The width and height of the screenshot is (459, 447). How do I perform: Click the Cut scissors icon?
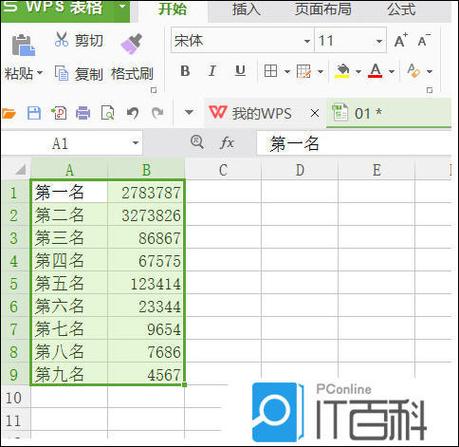[62, 40]
